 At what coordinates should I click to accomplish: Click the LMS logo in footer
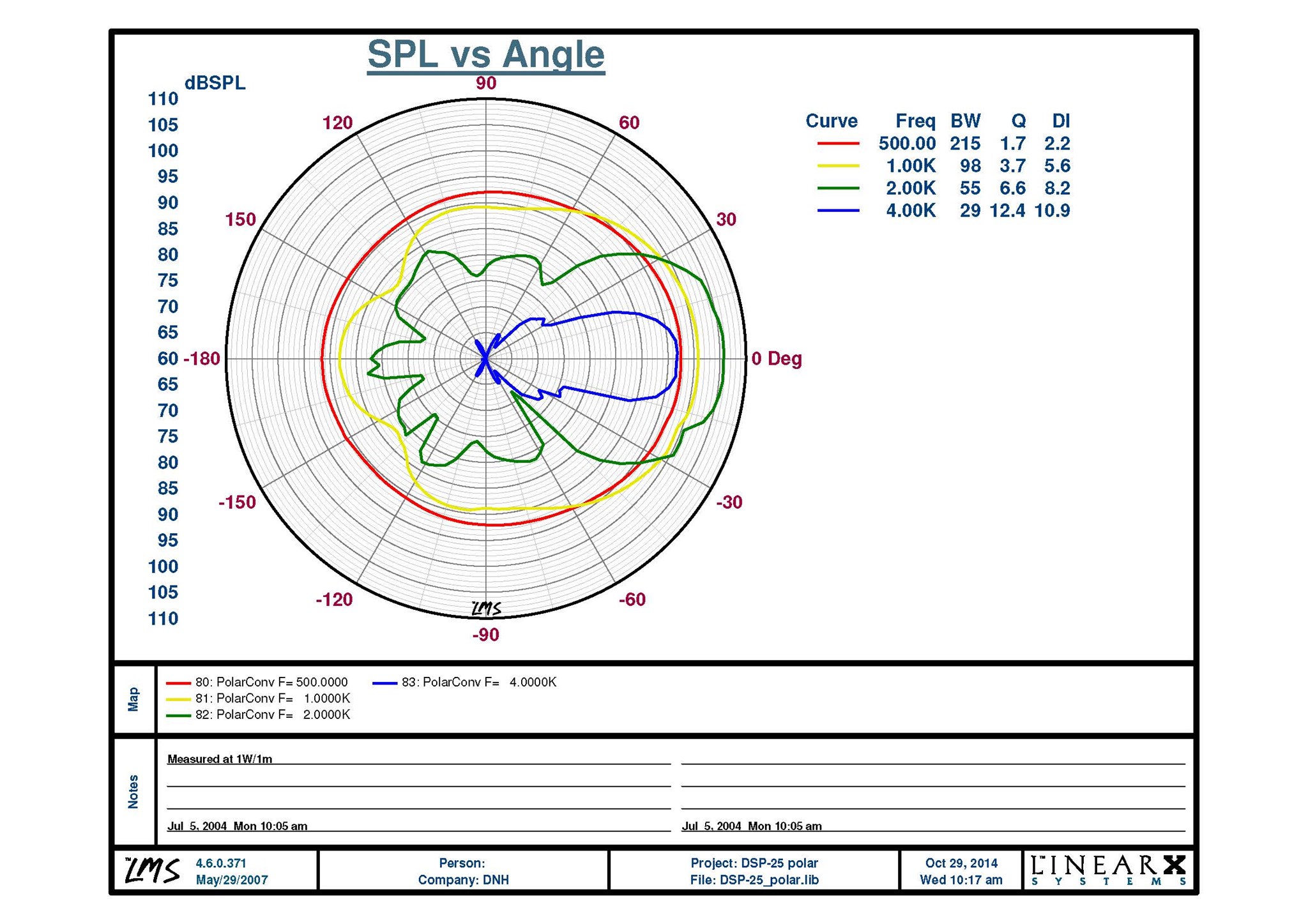153,870
